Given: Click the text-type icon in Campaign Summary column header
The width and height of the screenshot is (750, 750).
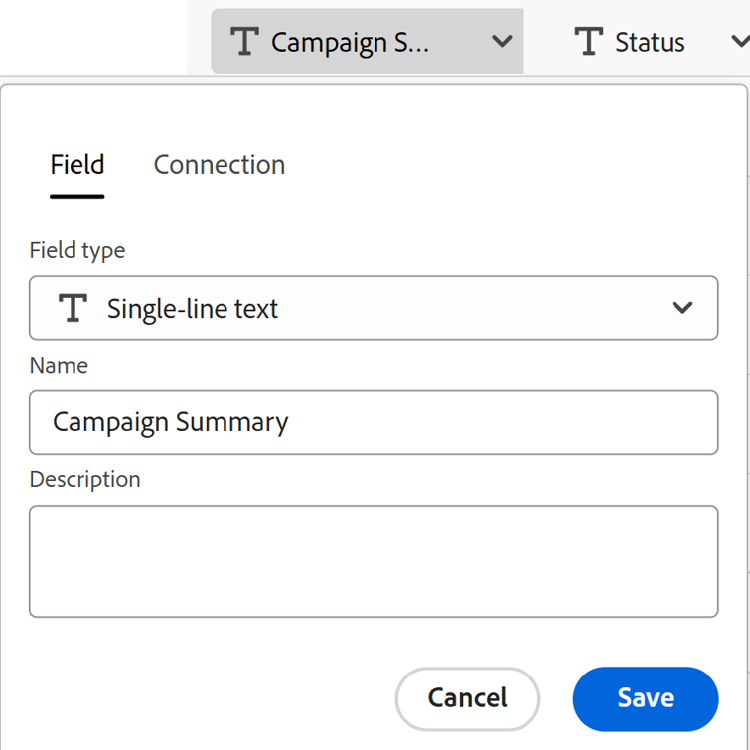Looking at the screenshot, I should [x=245, y=42].
